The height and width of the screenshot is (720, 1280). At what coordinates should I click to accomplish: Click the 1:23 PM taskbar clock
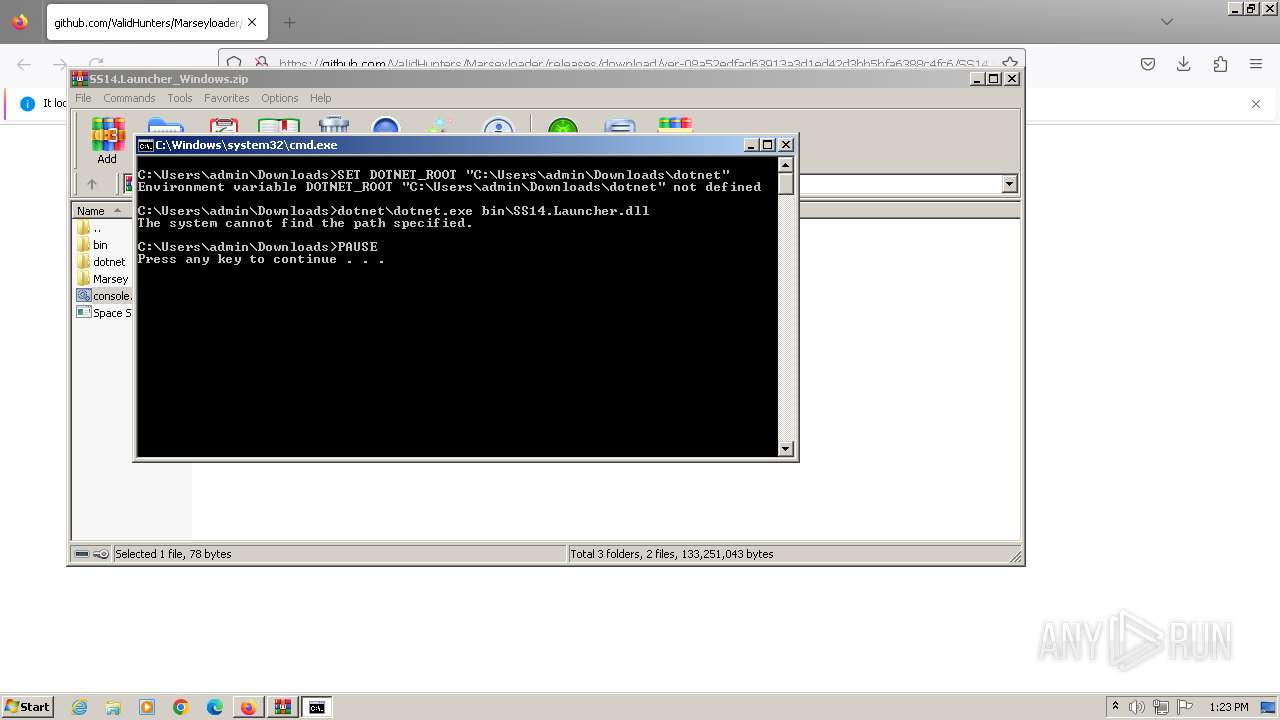[x=1229, y=707]
